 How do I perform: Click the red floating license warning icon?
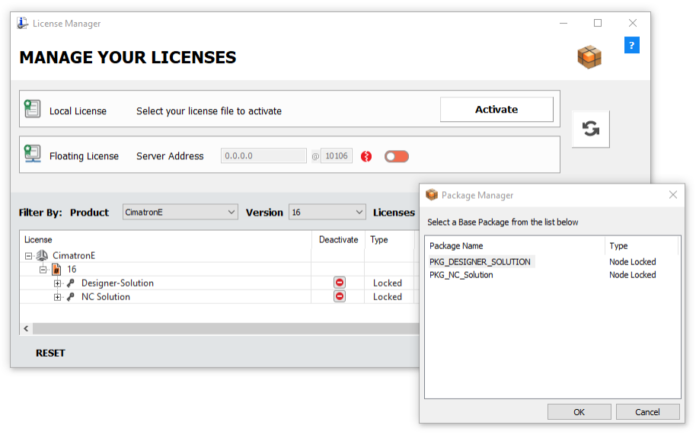tap(366, 156)
